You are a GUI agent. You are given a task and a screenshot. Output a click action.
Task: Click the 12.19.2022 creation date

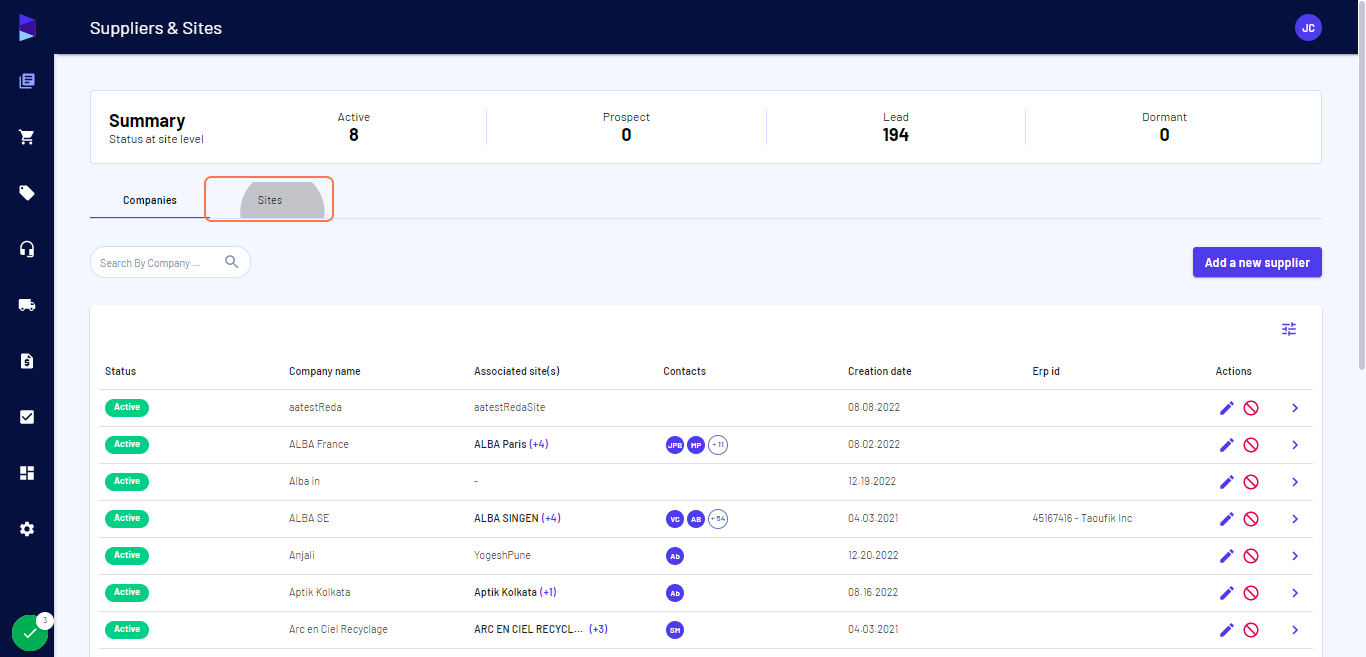click(872, 481)
